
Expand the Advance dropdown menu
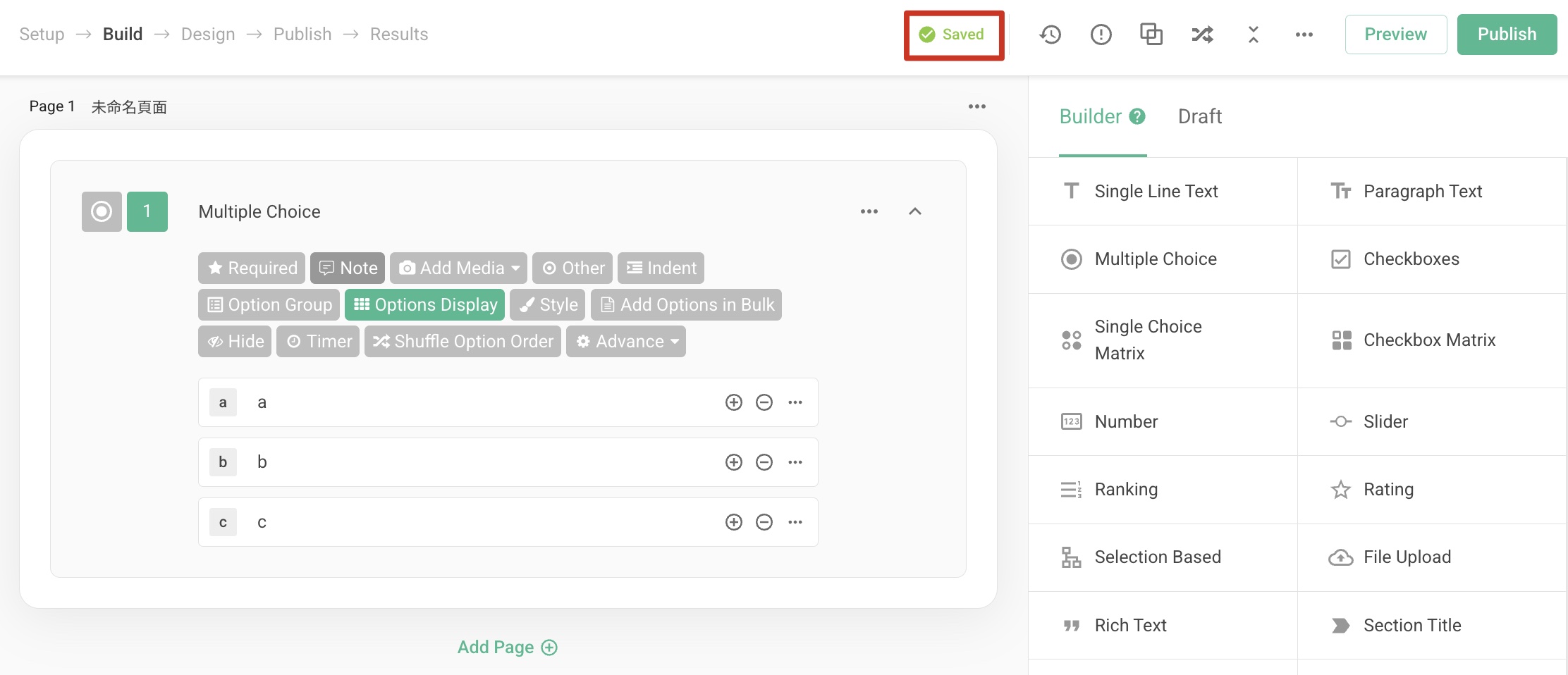[x=626, y=341]
